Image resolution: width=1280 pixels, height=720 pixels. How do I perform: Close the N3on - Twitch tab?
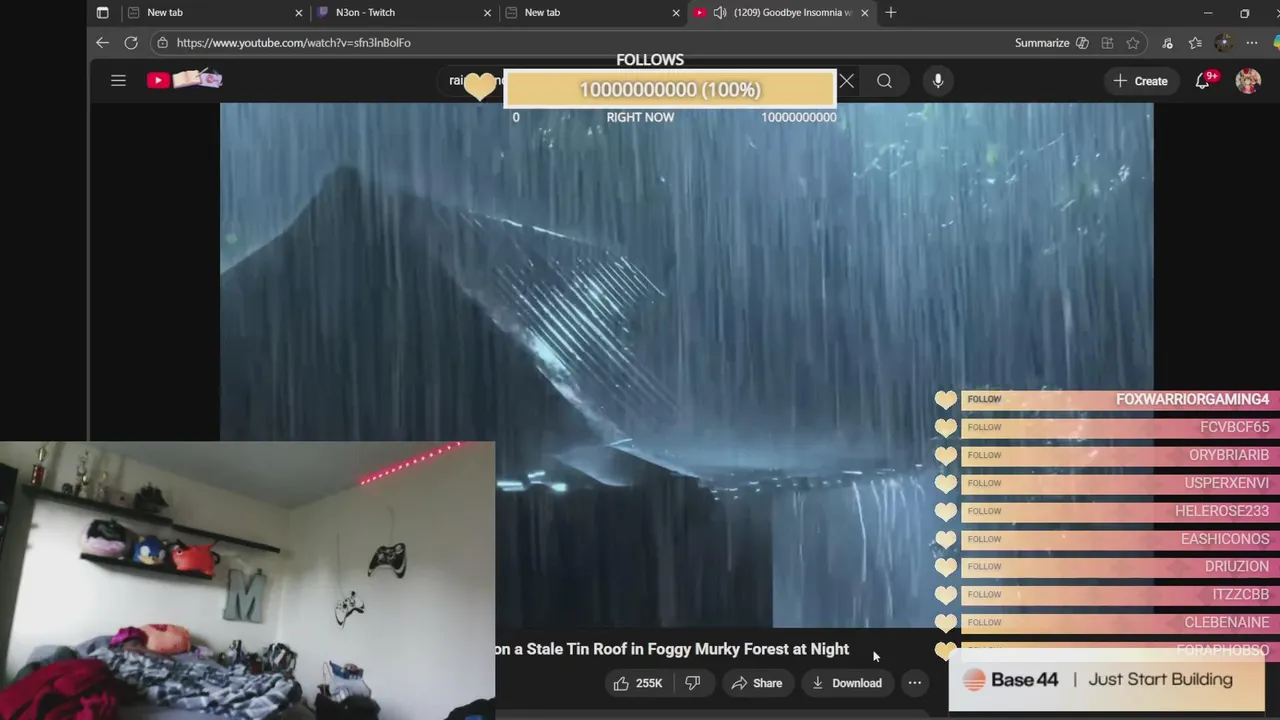click(488, 13)
